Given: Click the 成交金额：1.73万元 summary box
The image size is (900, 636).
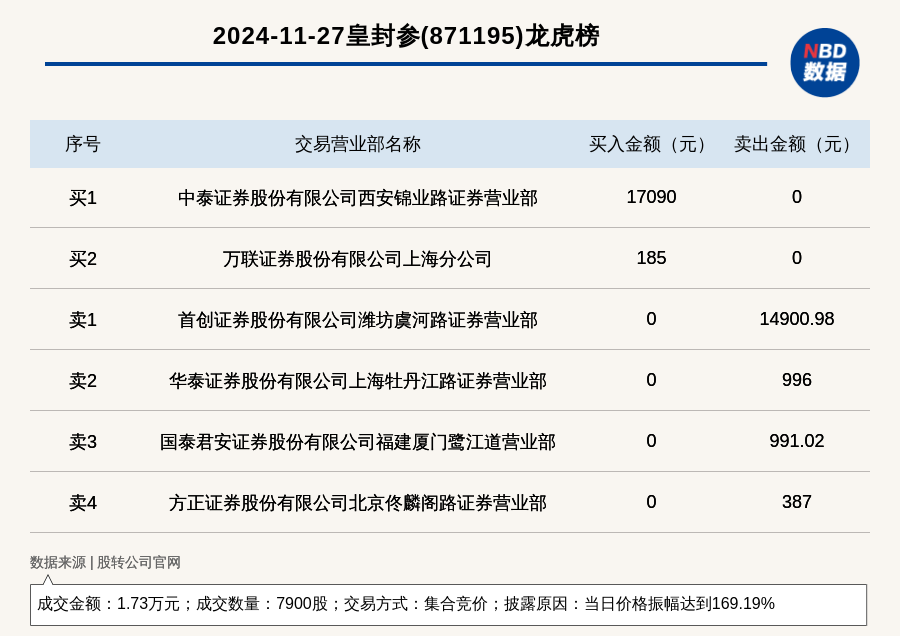Looking at the screenshot, I should [448, 604].
